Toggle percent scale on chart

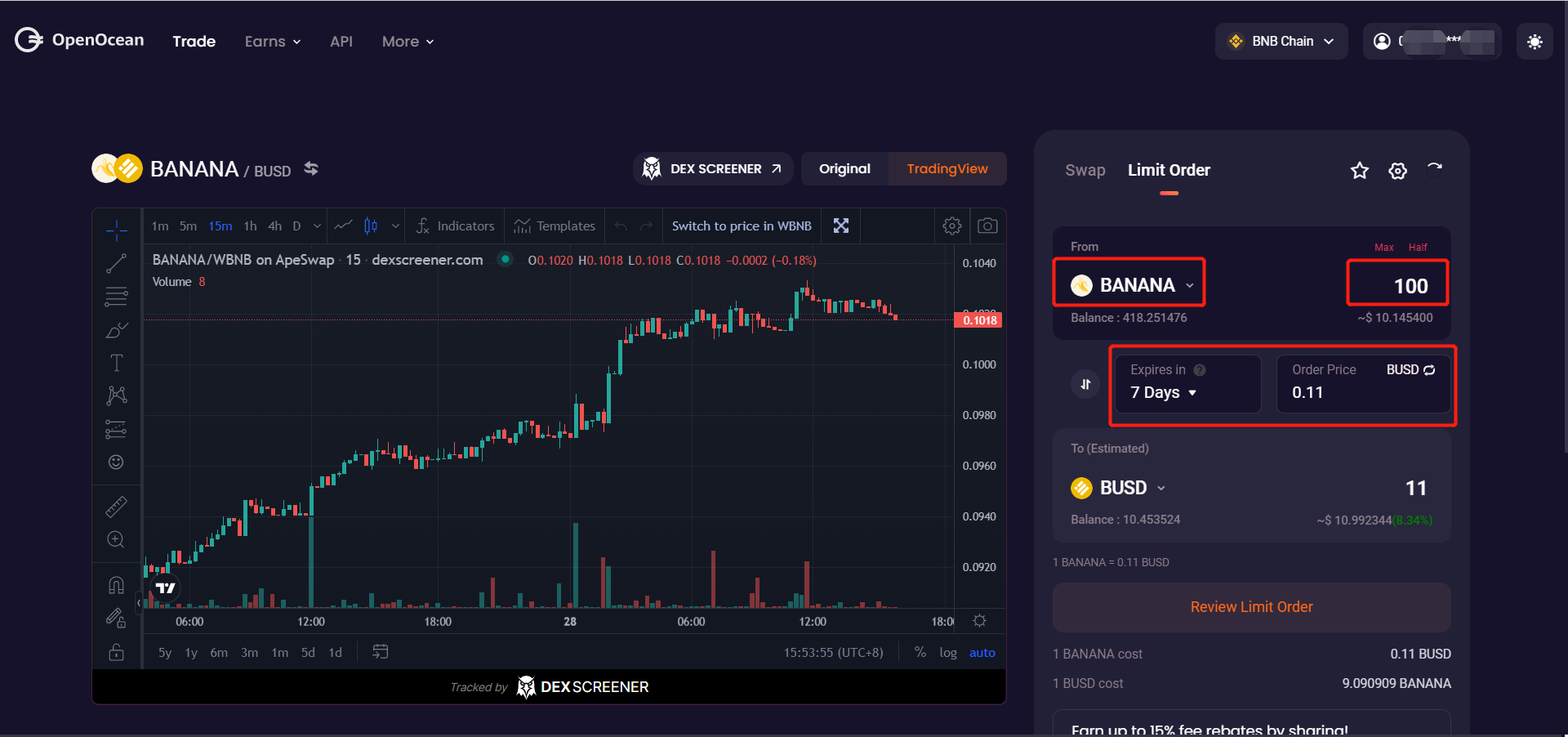(x=920, y=652)
